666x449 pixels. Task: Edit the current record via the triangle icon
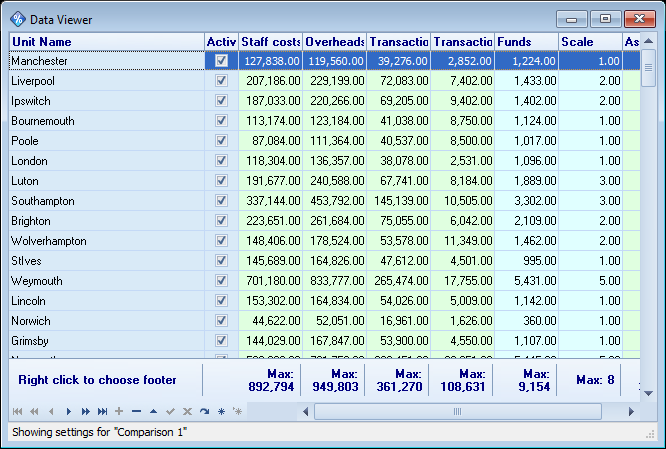[153, 411]
